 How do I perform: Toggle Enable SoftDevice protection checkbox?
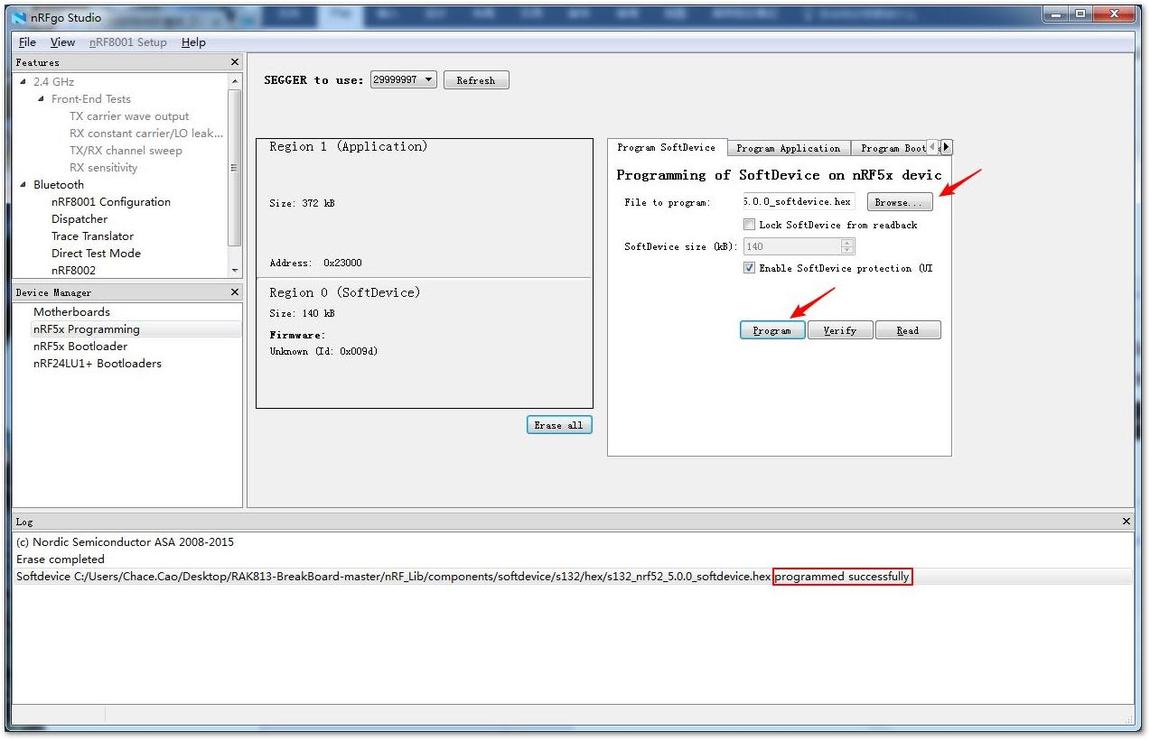tap(749, 268)
